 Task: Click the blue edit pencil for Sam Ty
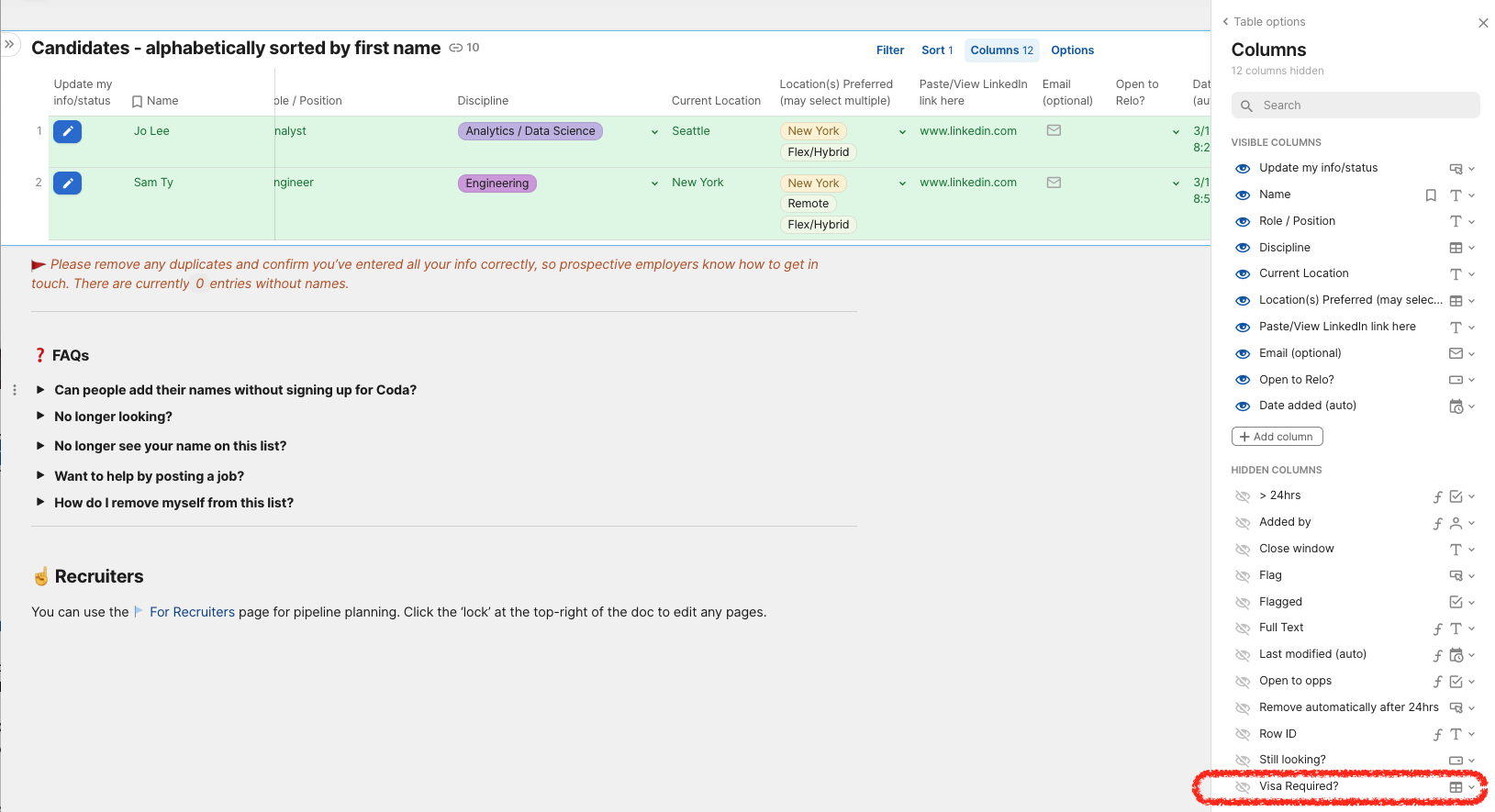click(x=67, y=184)
